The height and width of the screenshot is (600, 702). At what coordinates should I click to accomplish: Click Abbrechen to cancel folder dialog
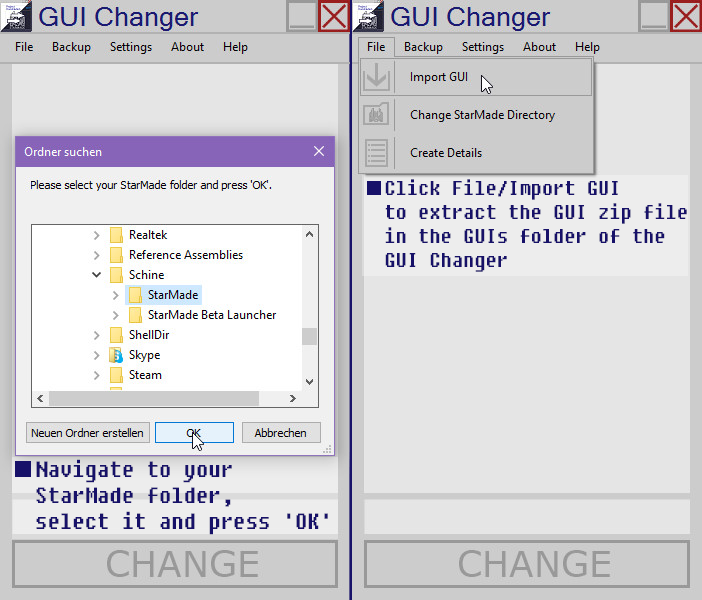(x=281, y=433)
